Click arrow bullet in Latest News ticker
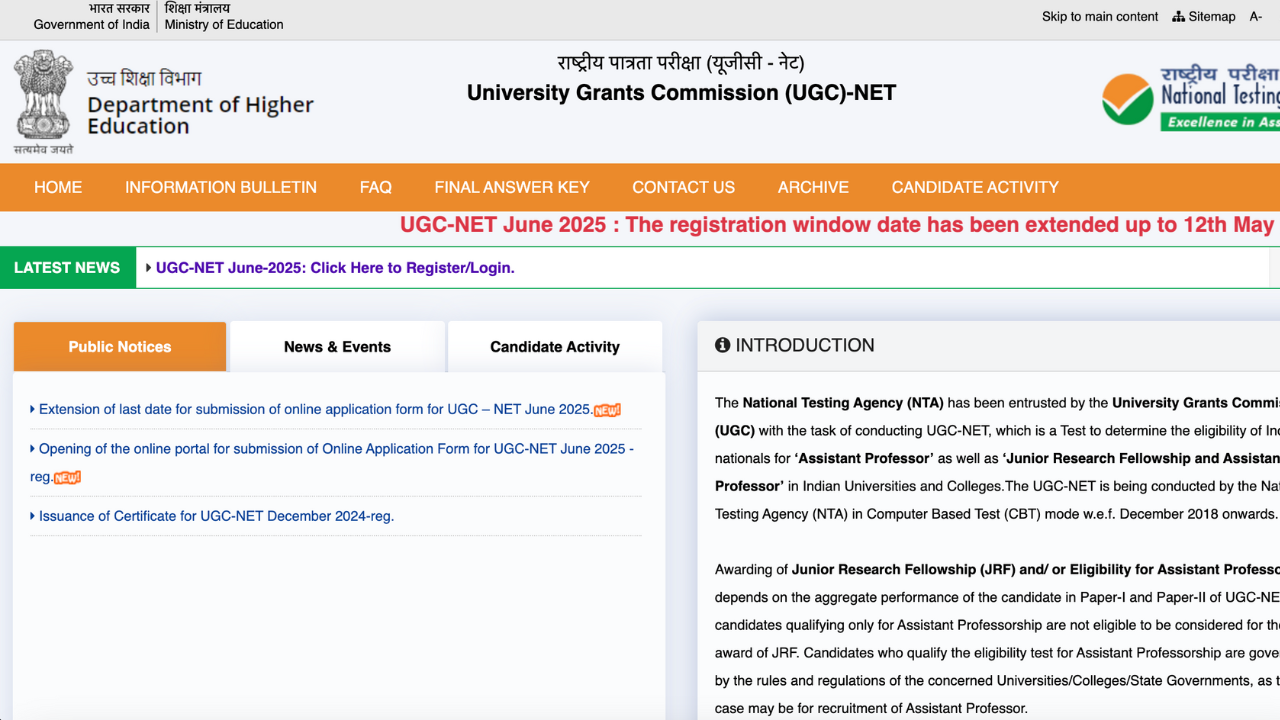 tap(148, 268)
